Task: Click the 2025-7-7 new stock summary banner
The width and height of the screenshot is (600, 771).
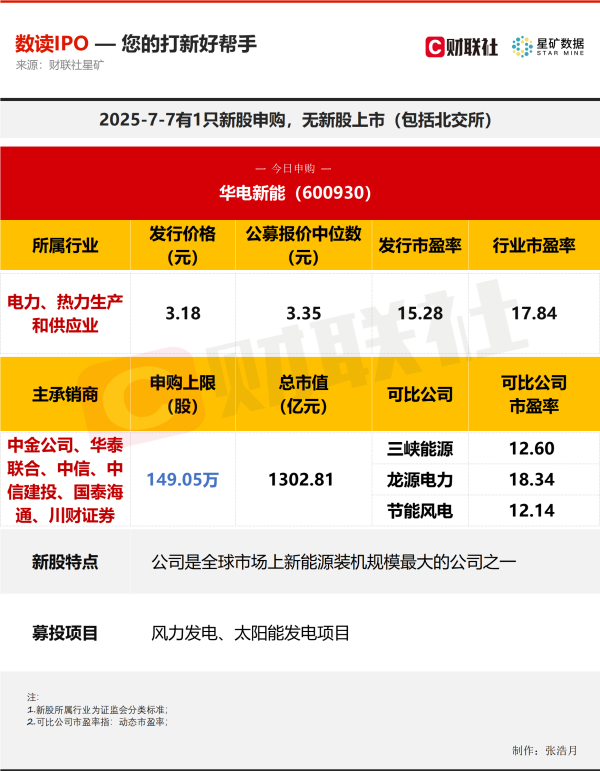Action: click(300, 119)
